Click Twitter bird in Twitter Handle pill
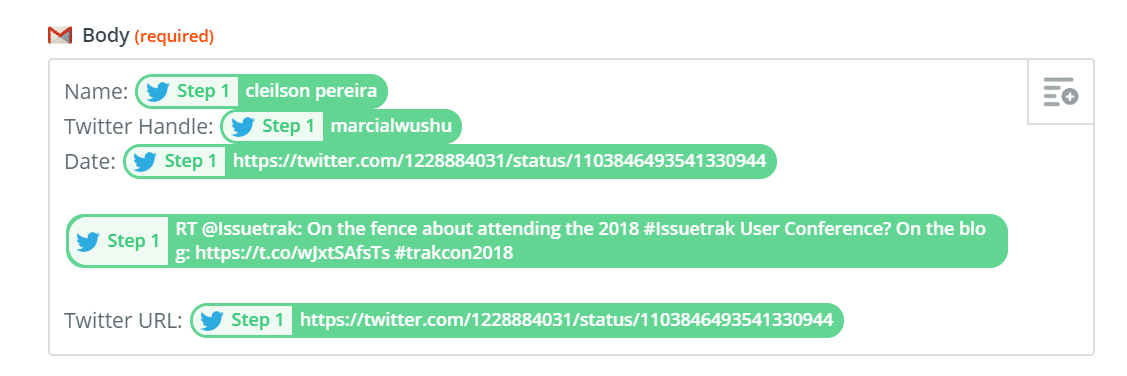 tap(243, 127)
